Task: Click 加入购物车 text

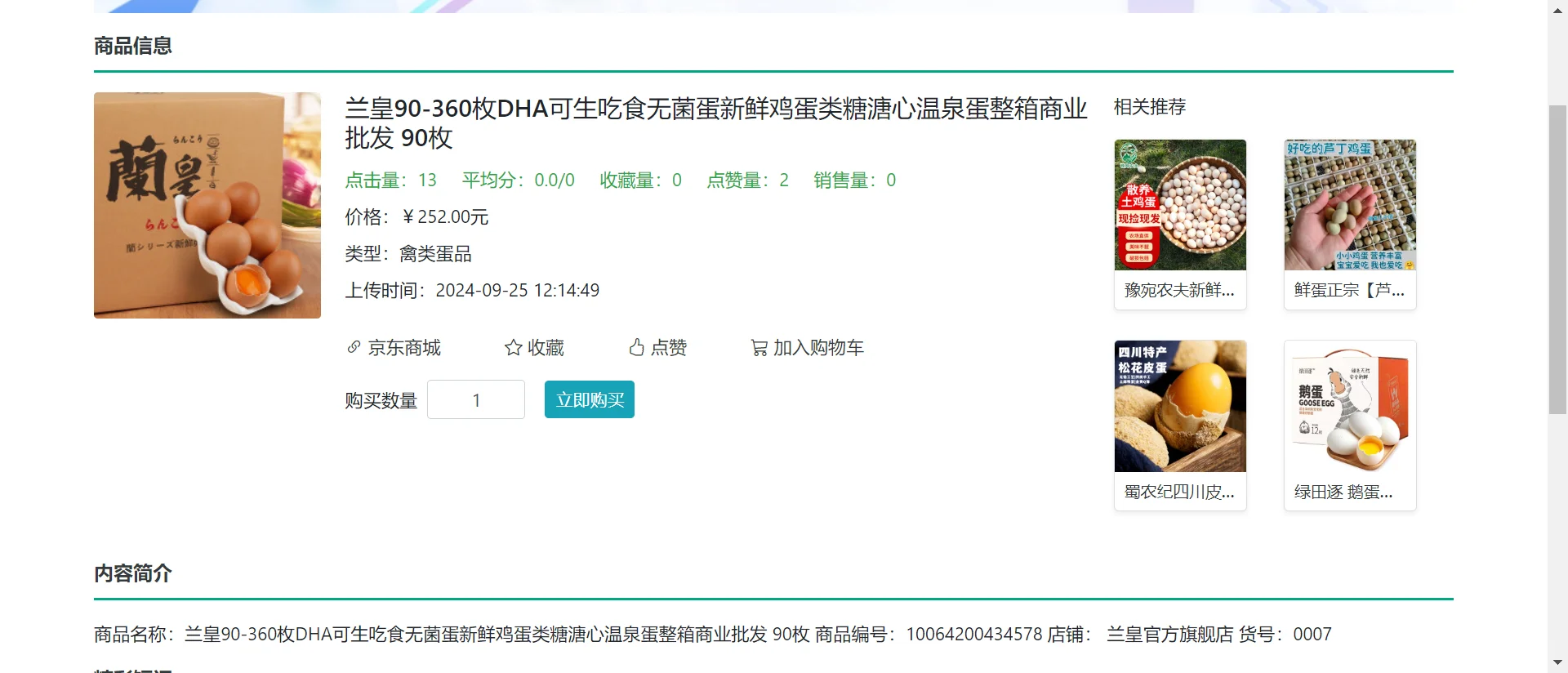Action: click(818, 348)
